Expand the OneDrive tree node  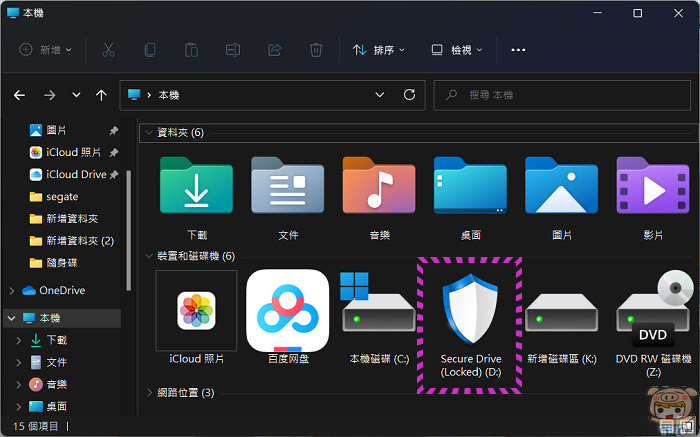point(12,291)
